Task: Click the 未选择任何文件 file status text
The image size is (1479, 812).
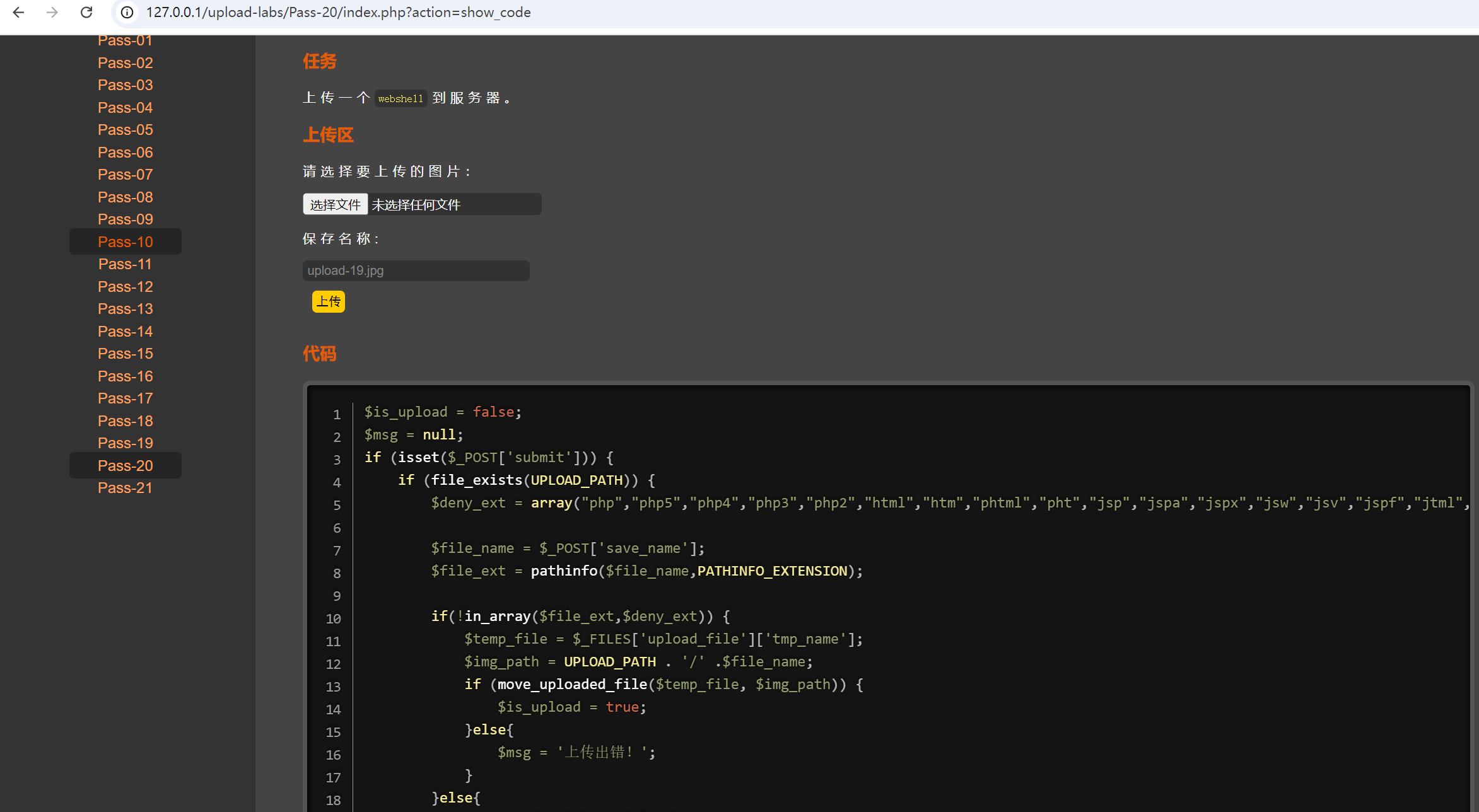Action: 416,205
